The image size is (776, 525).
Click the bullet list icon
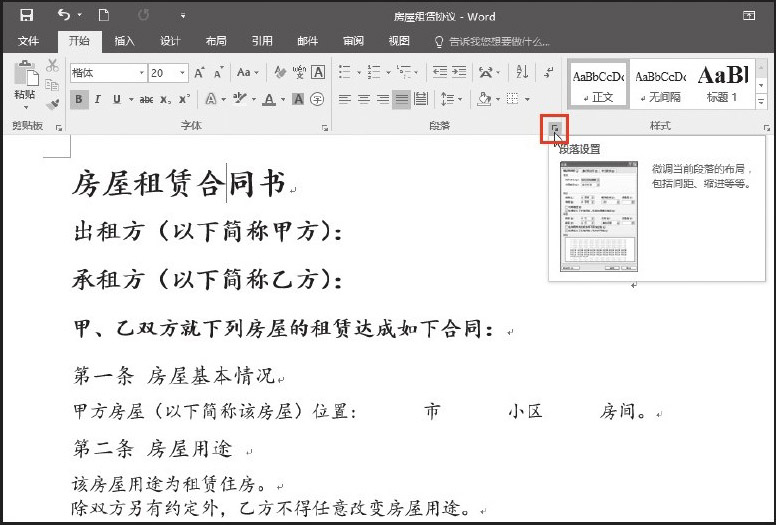click(345, 72)
